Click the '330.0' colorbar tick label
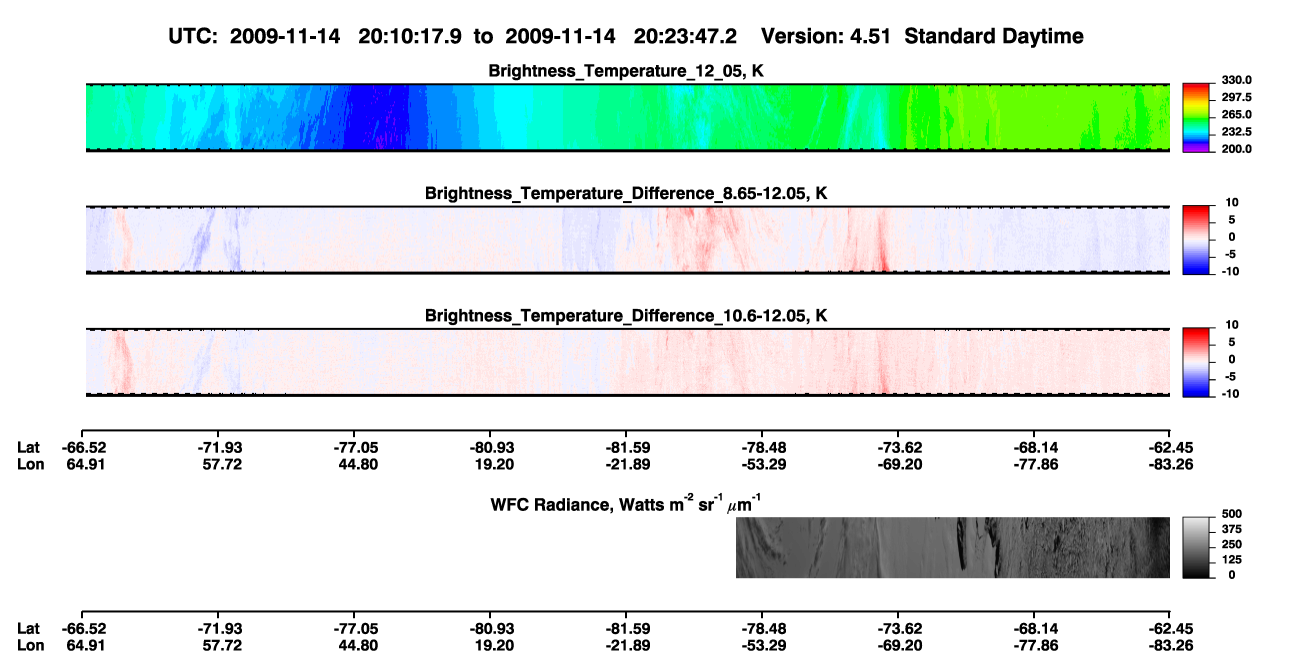Screen dimensions: 1300x667 click(x=1238, y=81)
